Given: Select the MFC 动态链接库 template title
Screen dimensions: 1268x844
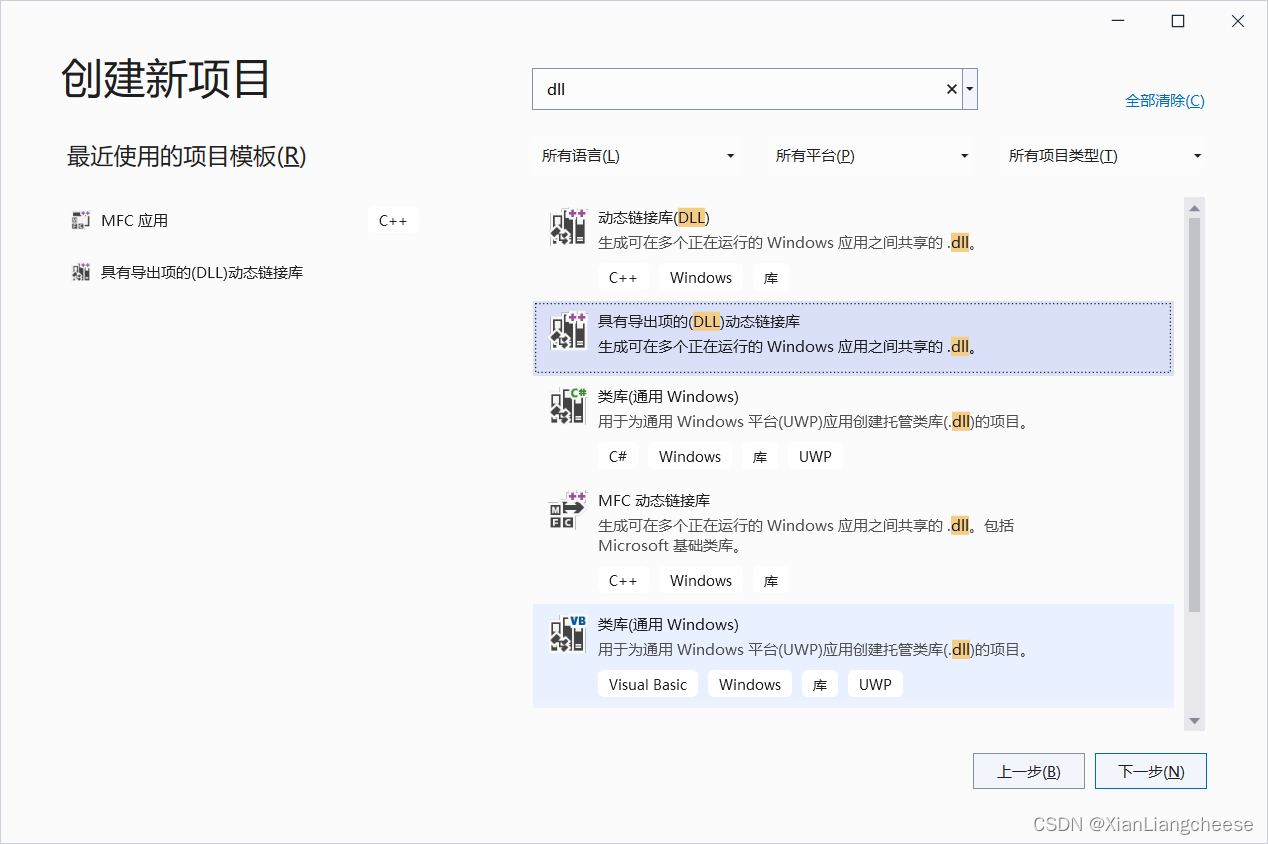Looking at the screenshot, I should tap(654, 500).
